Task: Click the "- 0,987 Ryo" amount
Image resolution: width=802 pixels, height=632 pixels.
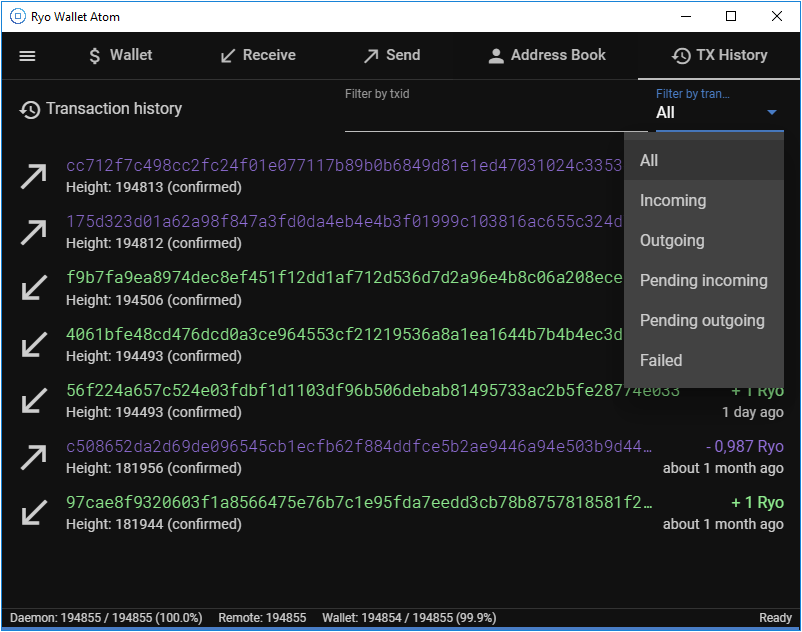Action: 745,446
